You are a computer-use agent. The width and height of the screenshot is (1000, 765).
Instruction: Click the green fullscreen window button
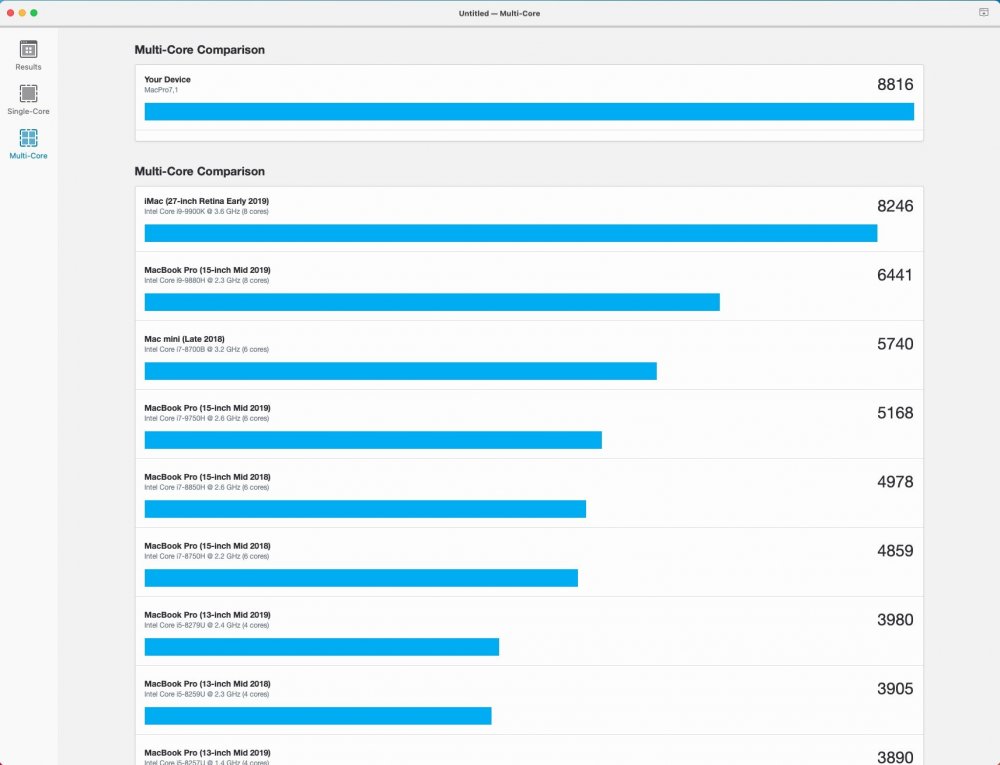(x=34, y=13)
